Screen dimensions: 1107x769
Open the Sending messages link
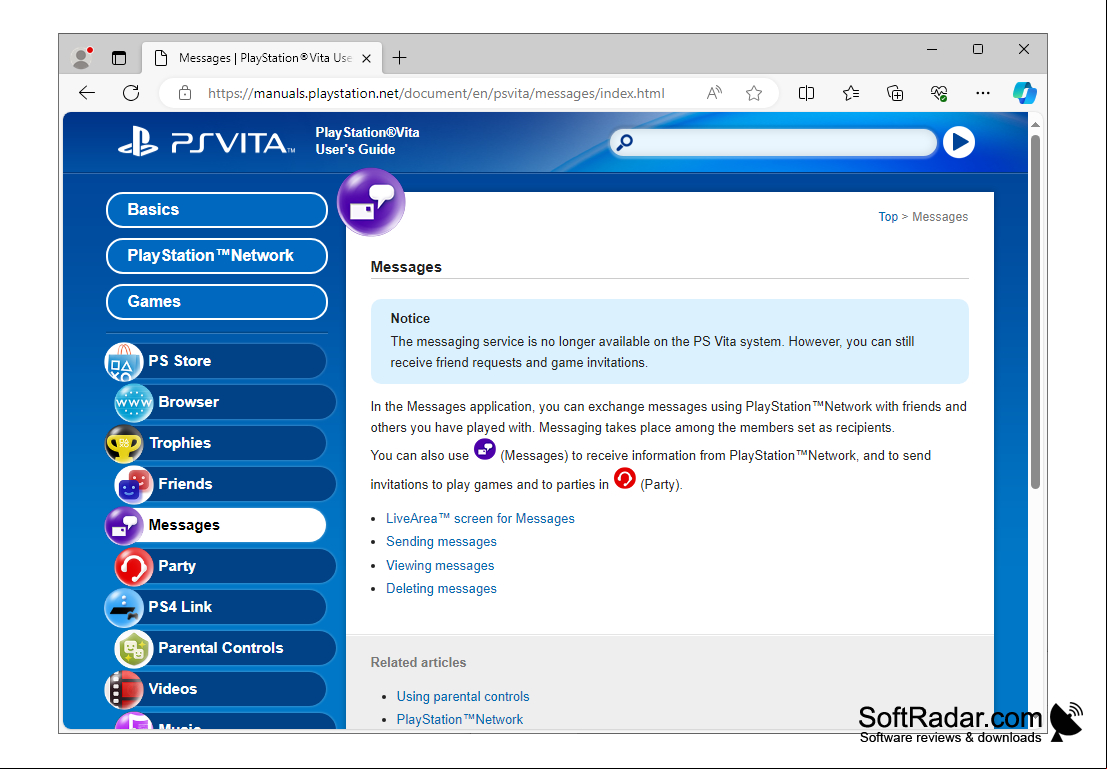(441, 542)
